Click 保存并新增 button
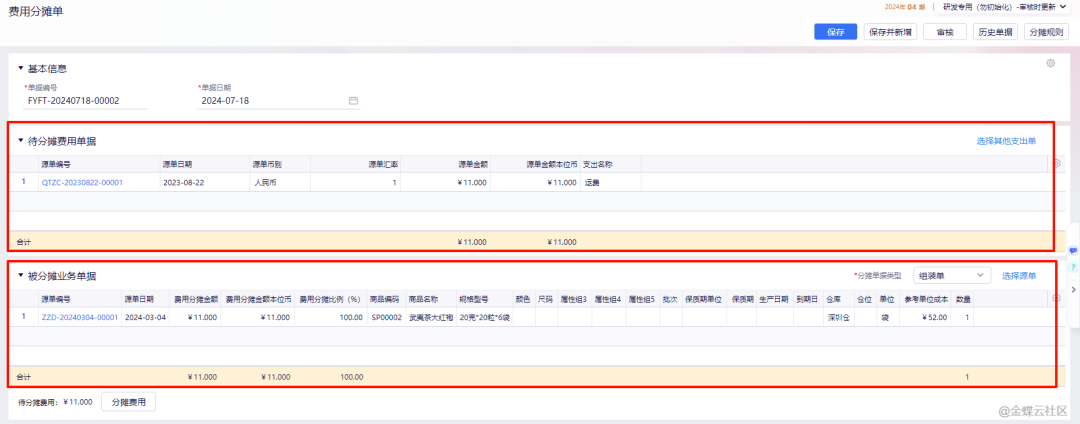Viewport: 1080px width, 424px height. click(889, 31)
